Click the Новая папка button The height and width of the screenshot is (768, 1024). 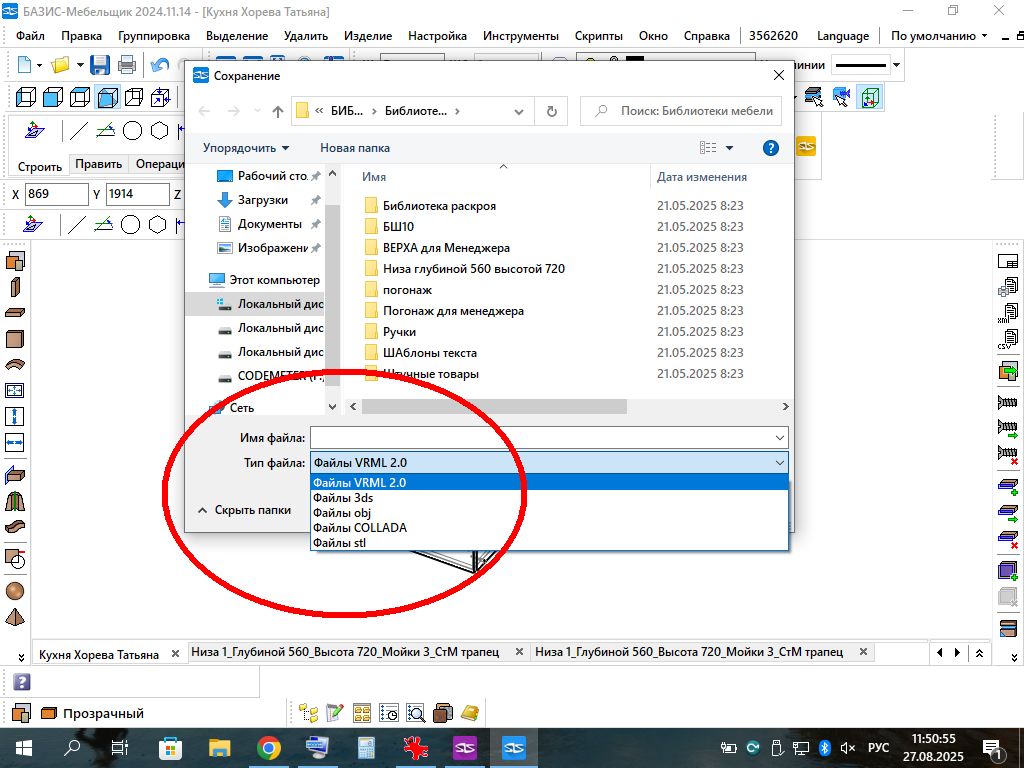[x=355, y=148]
